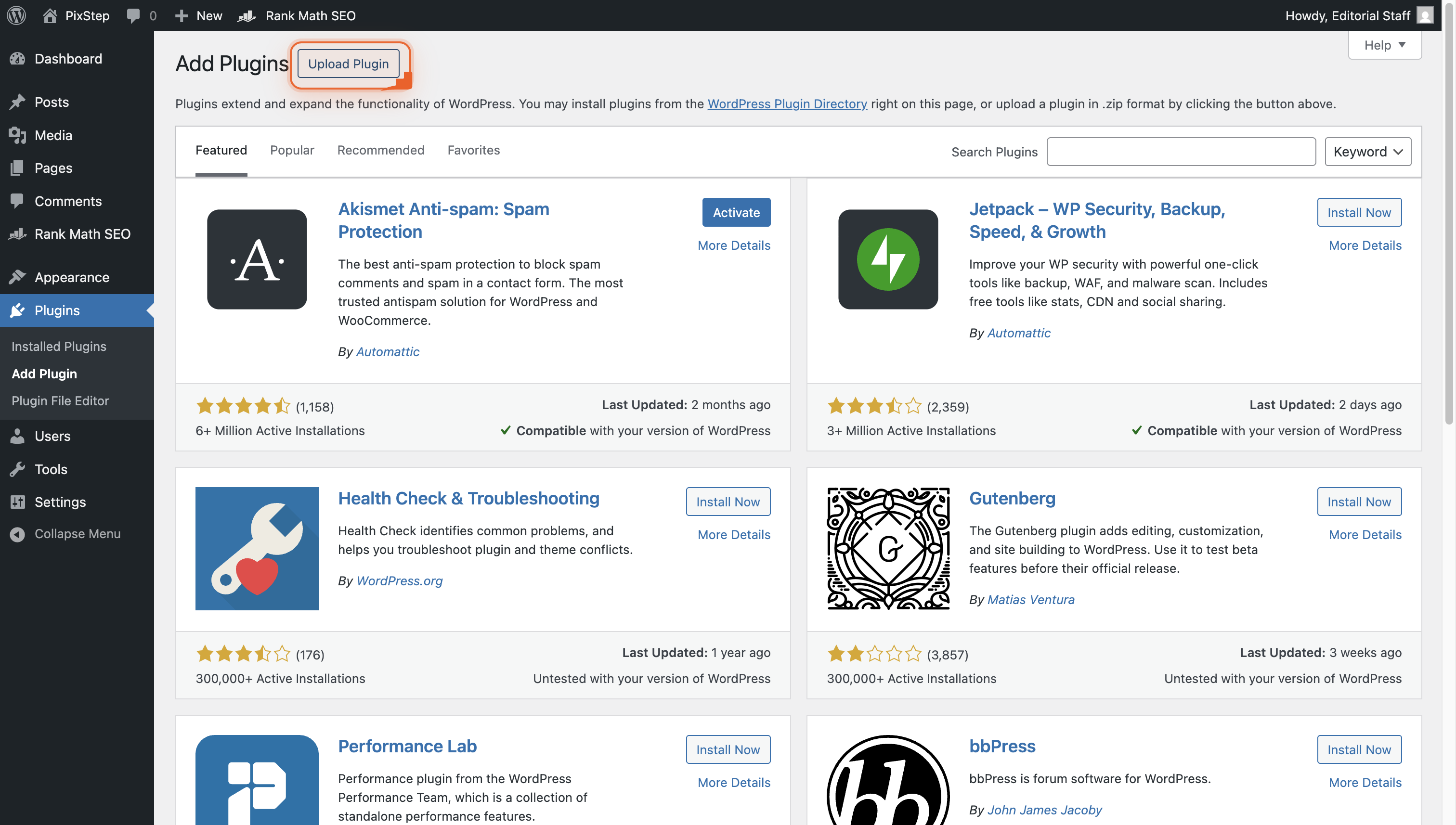This screenshot has width=1456, height=825.
Task: Click inside the Search Plugins field
Action: [1181, 151]
